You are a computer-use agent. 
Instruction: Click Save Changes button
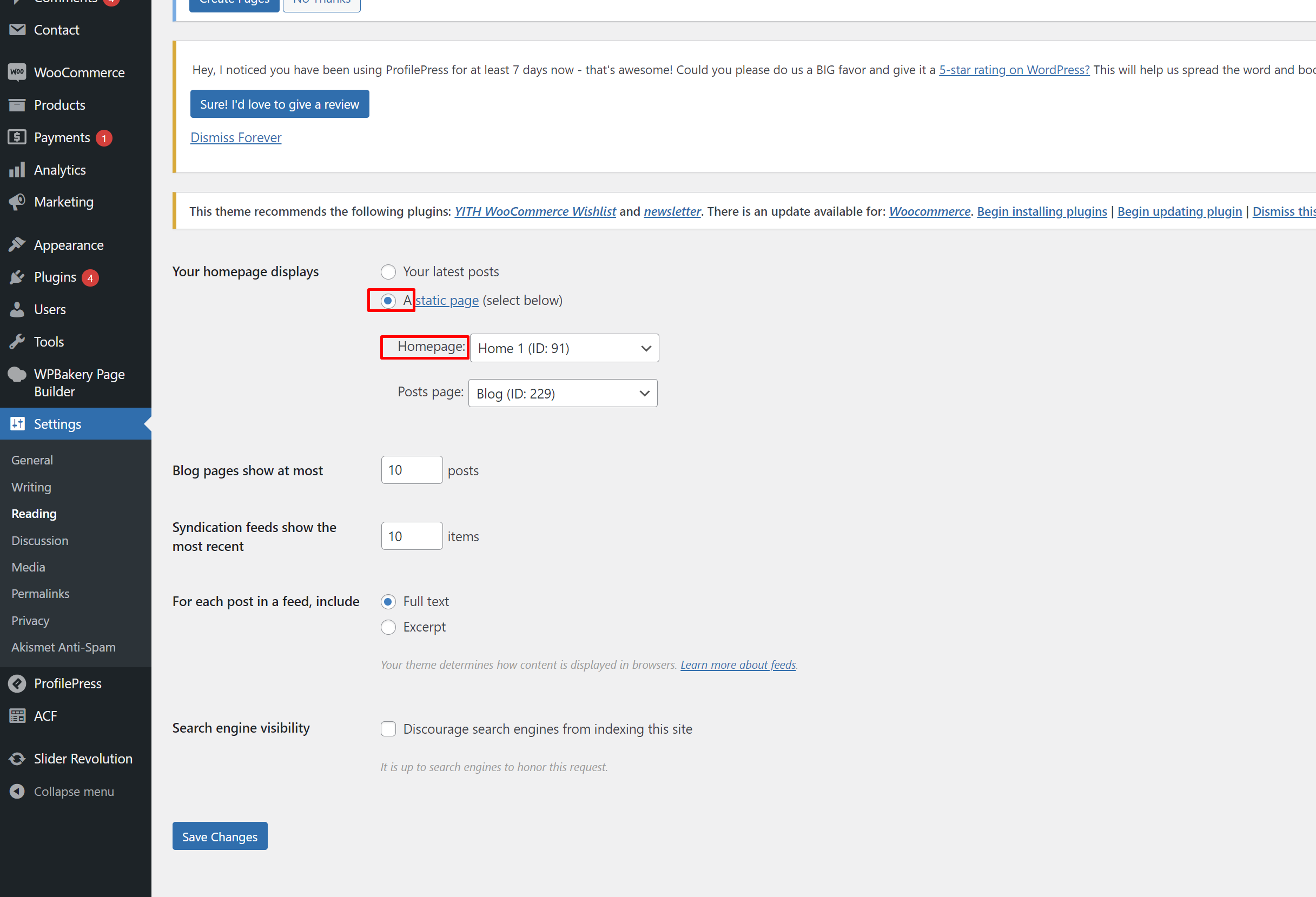pyautogui.click(x=220, y=836)
